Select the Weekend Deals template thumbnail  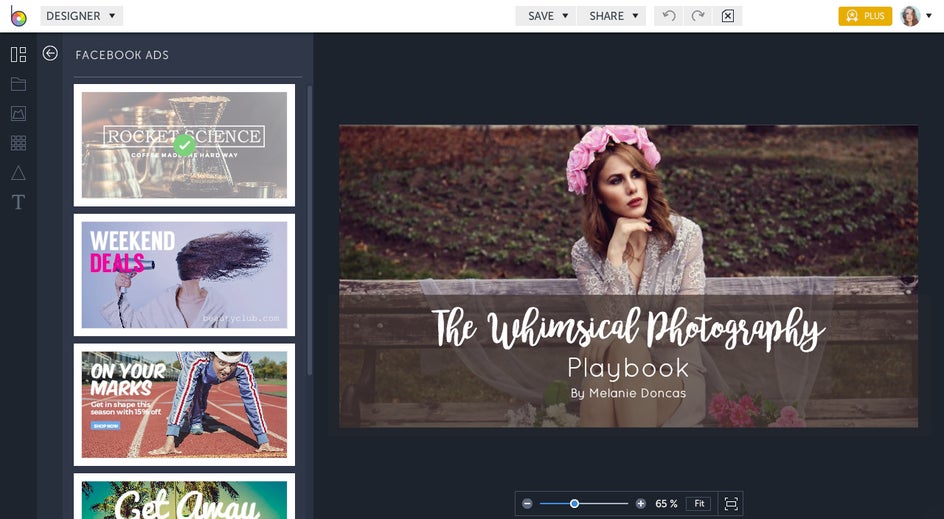click(184, 275)
